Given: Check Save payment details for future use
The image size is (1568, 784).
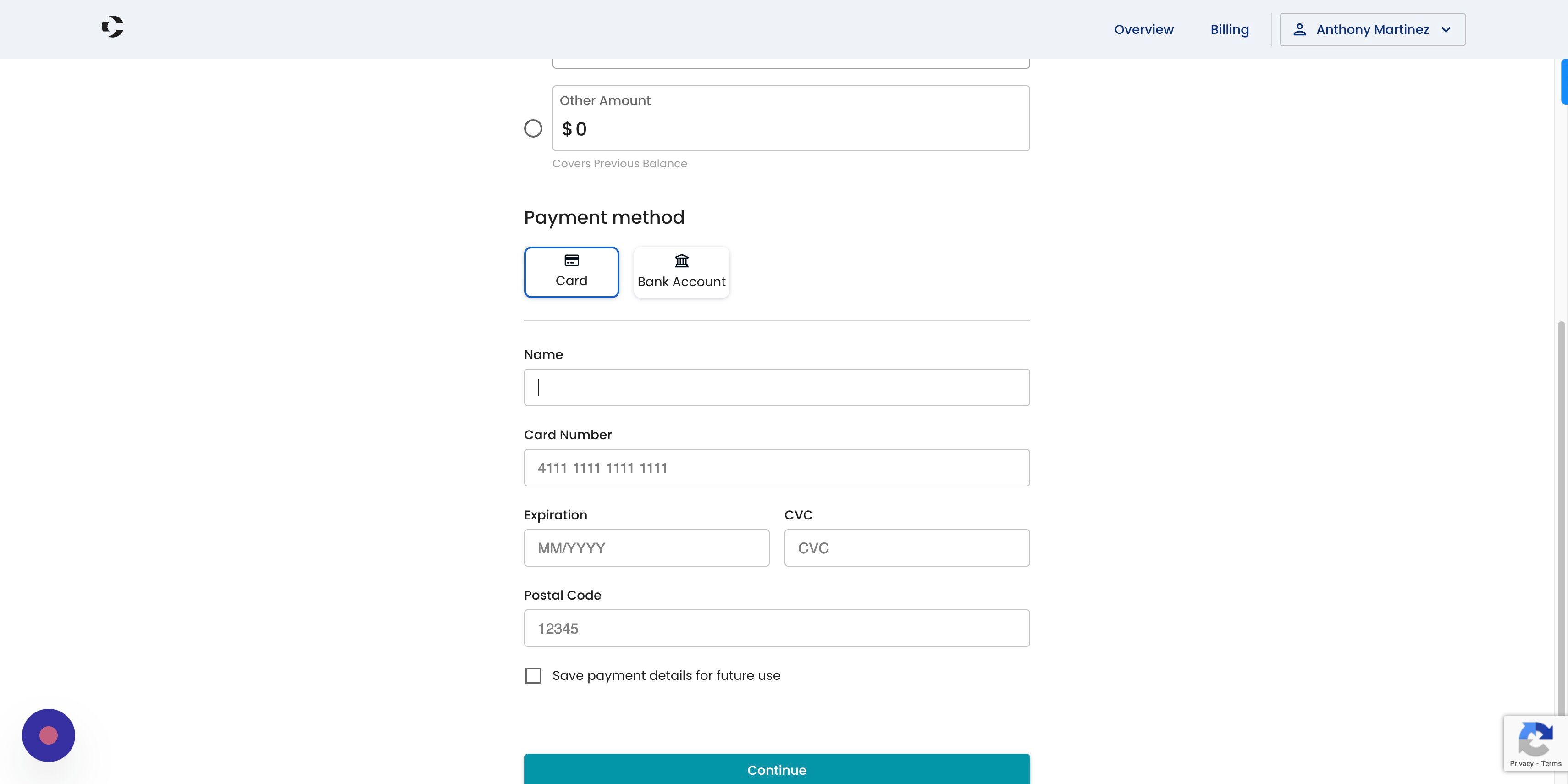Looking at the screenshot, I should [x=533, y=676].
